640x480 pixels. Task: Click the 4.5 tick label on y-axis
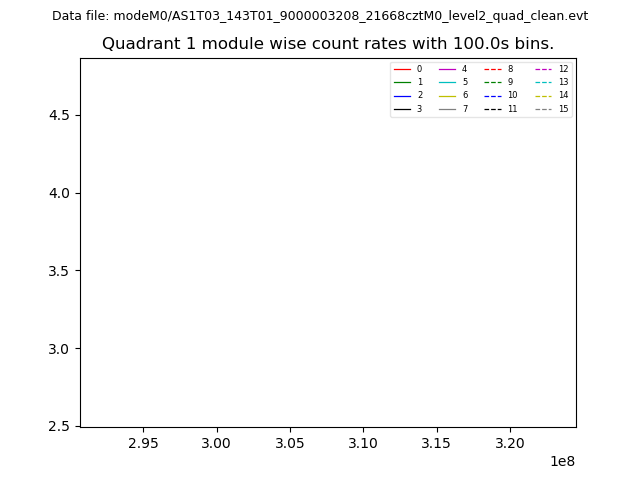(59, 115)
